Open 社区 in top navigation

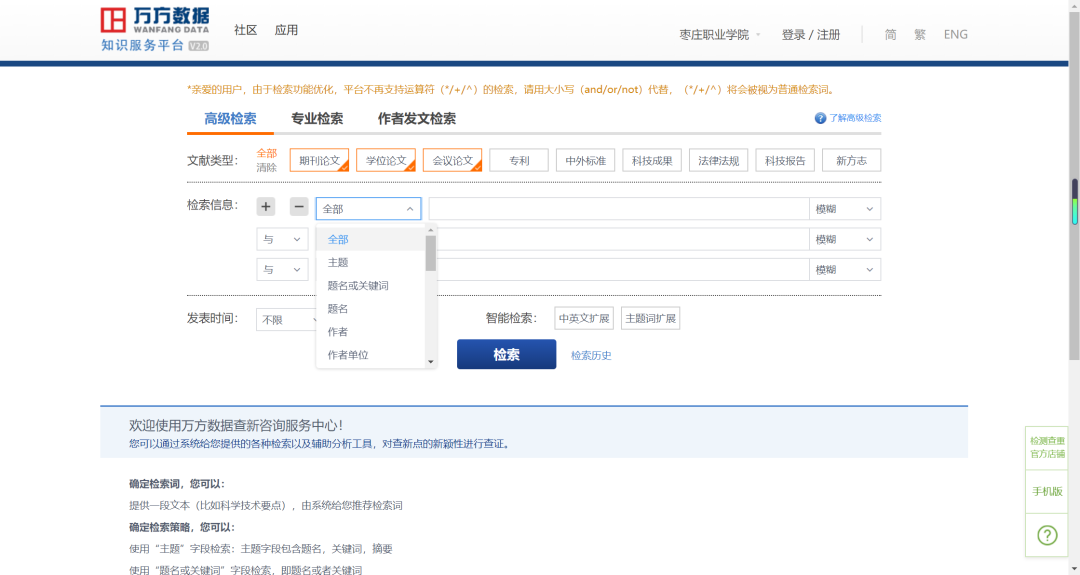(245, 30)
